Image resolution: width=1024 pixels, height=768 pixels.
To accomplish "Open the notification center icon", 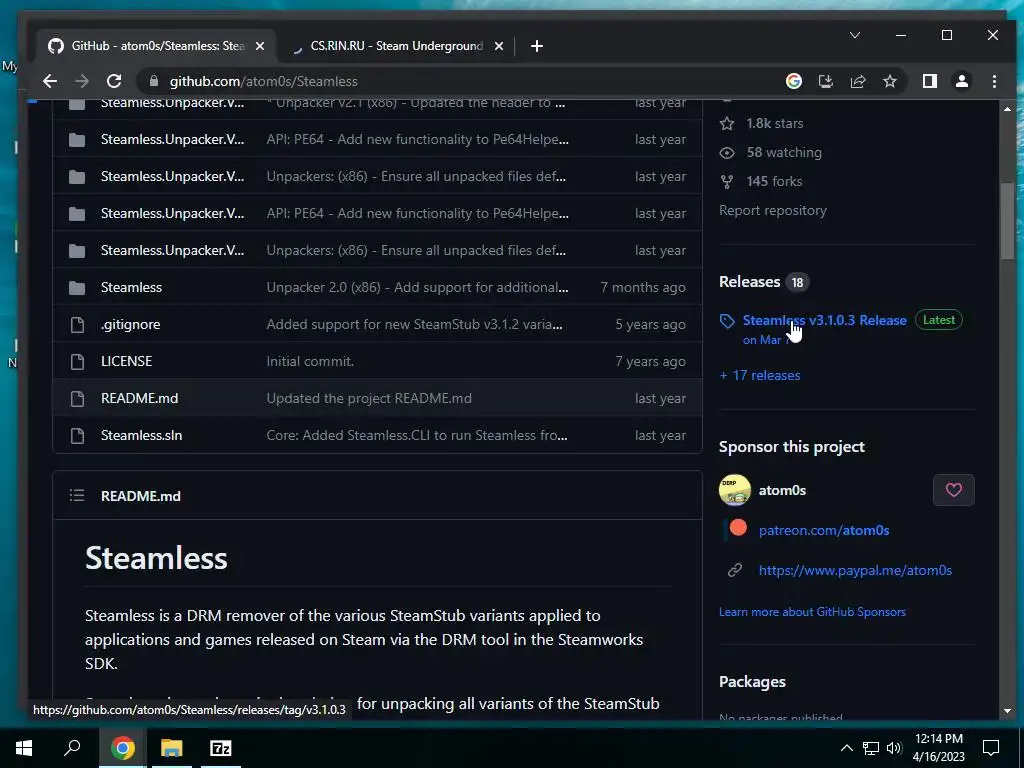I will [991, 748].
